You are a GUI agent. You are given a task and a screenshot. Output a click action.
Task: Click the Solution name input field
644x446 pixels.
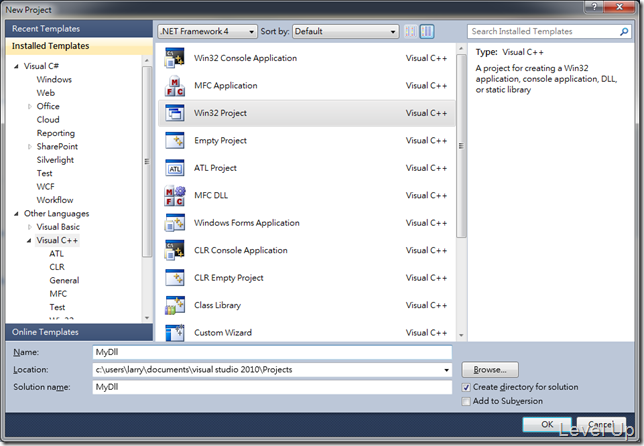point(272,387)
